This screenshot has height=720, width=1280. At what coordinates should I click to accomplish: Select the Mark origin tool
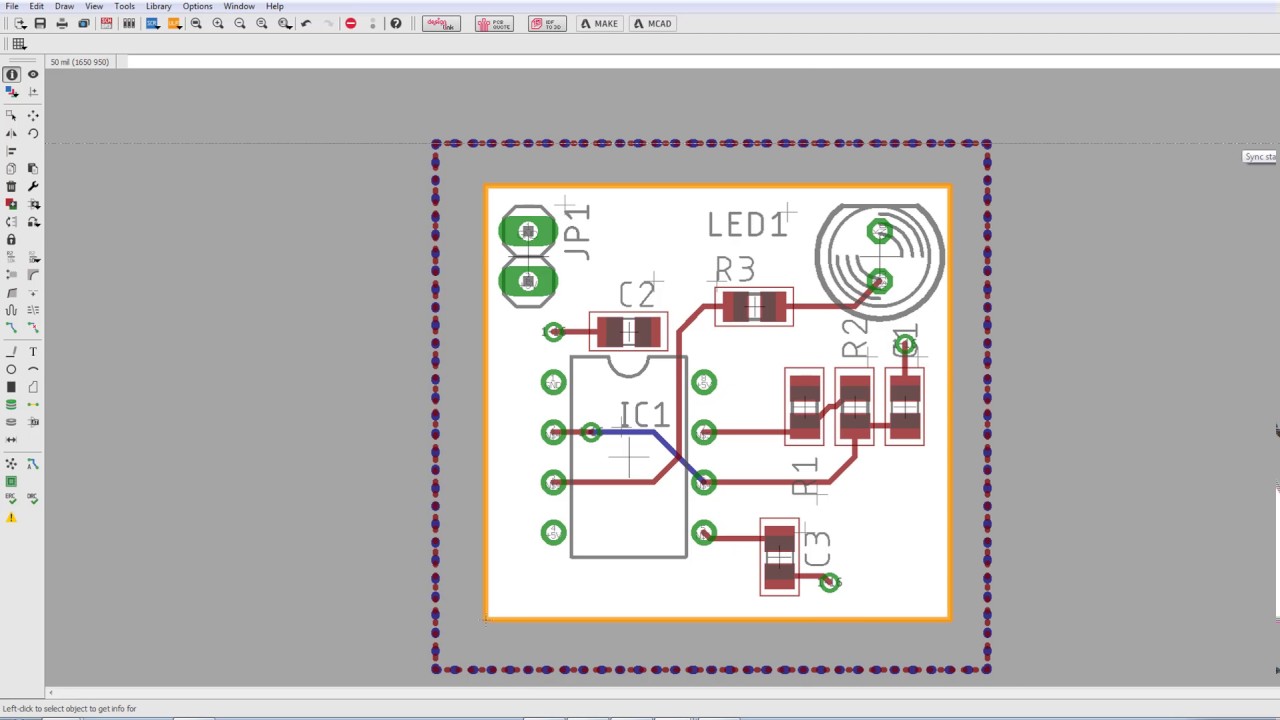(x=33, y=92)
